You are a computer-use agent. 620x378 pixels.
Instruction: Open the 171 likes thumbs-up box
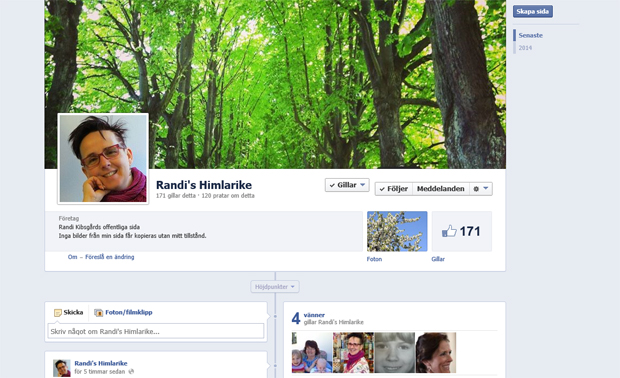pyautogui.click(x=462, y=231)
